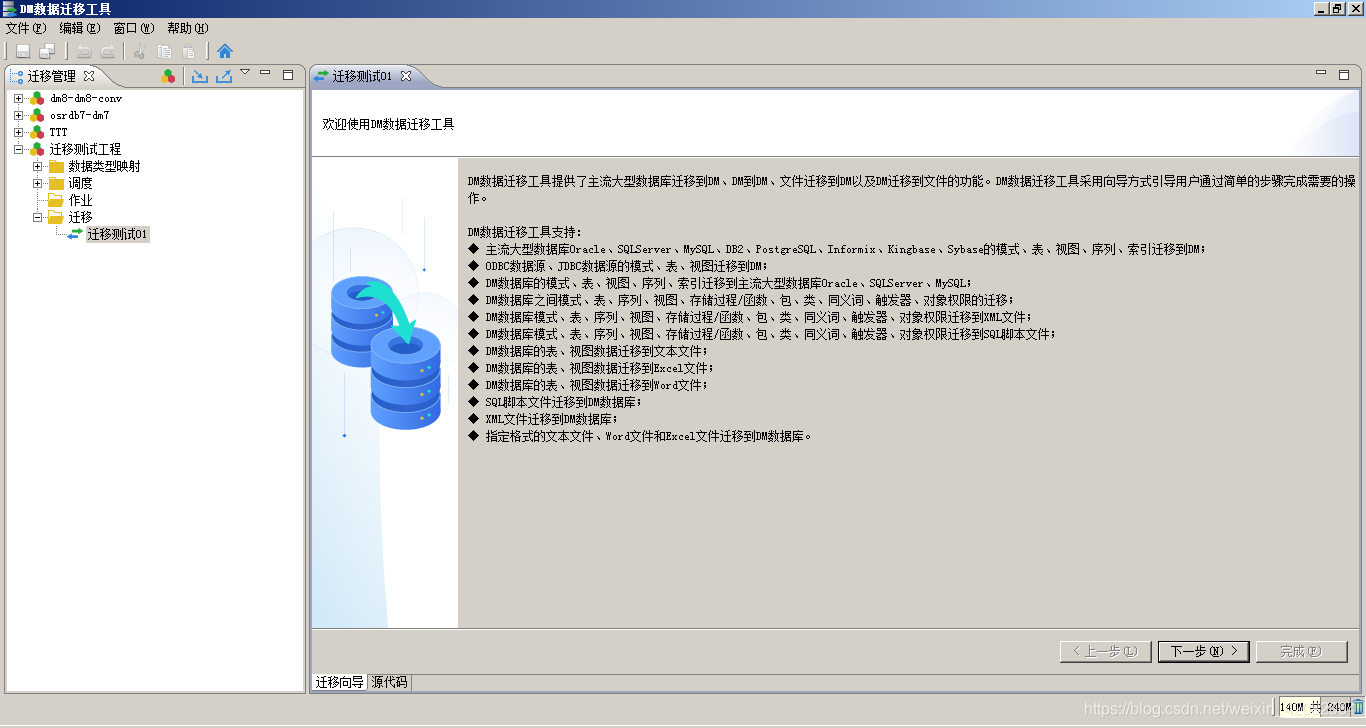
Task: Click the < 上一步(L) button
Action: [1105, 651]
